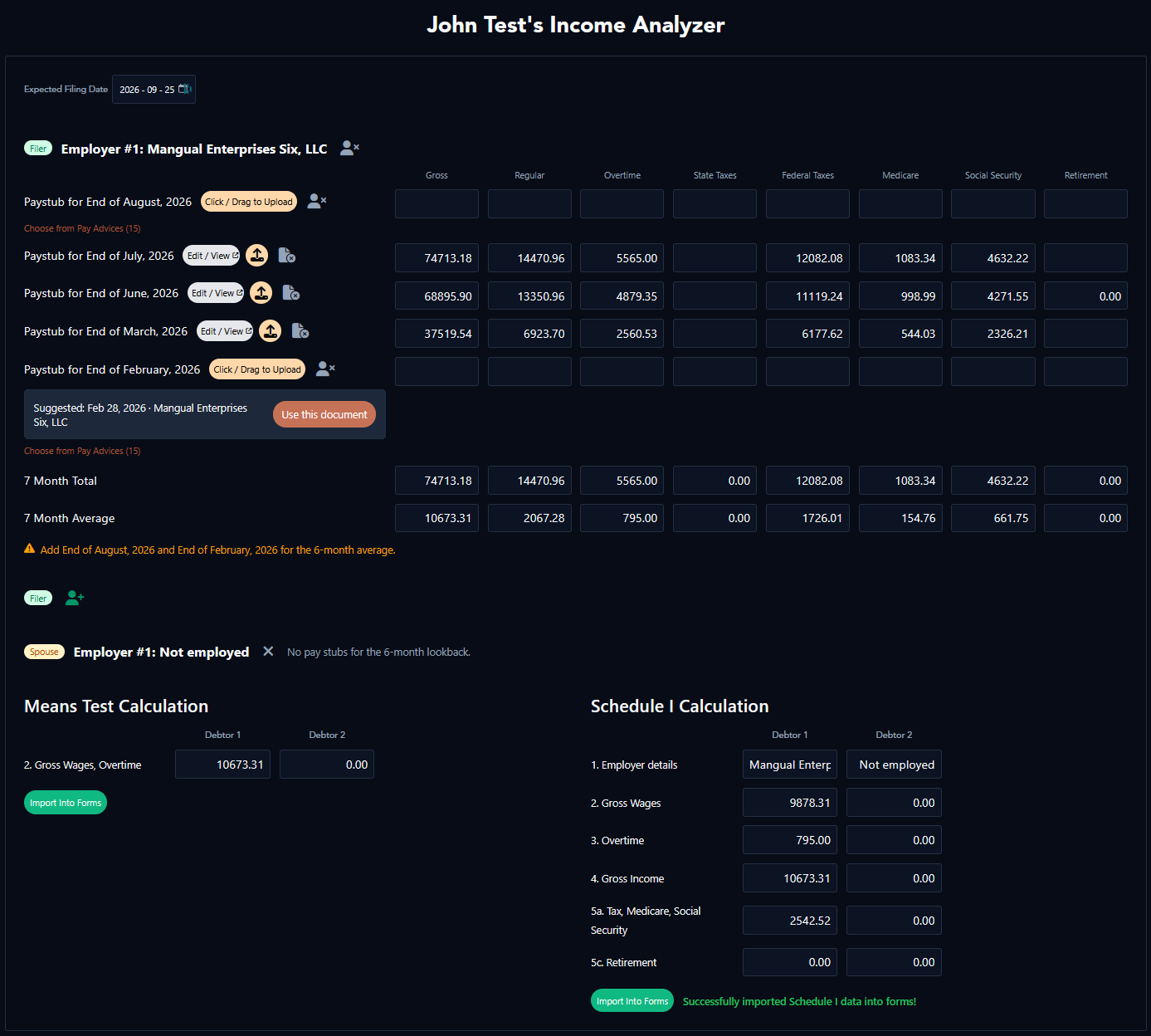
Task: Click person-remove icon on August 2026 paystub
Action: click(317, 201)
